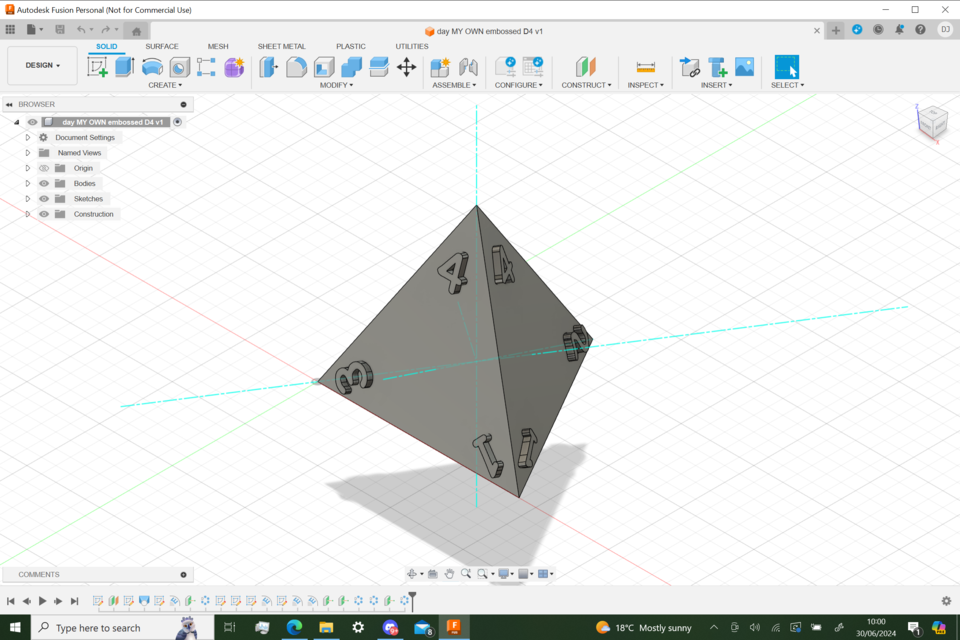Open the DESIGN workspace dropdown

(x=41, y=64)
